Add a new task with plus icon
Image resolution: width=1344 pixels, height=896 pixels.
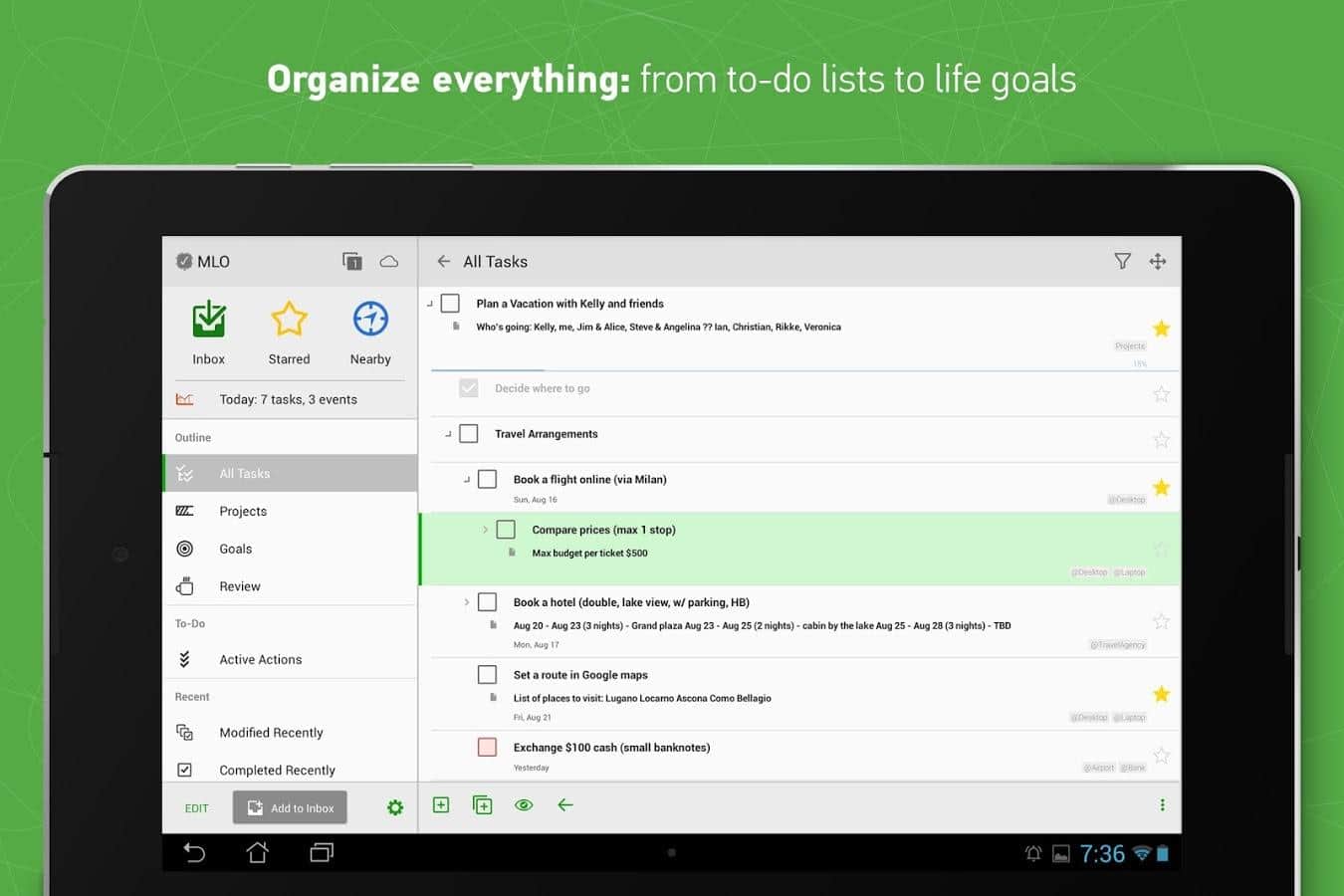441,805
